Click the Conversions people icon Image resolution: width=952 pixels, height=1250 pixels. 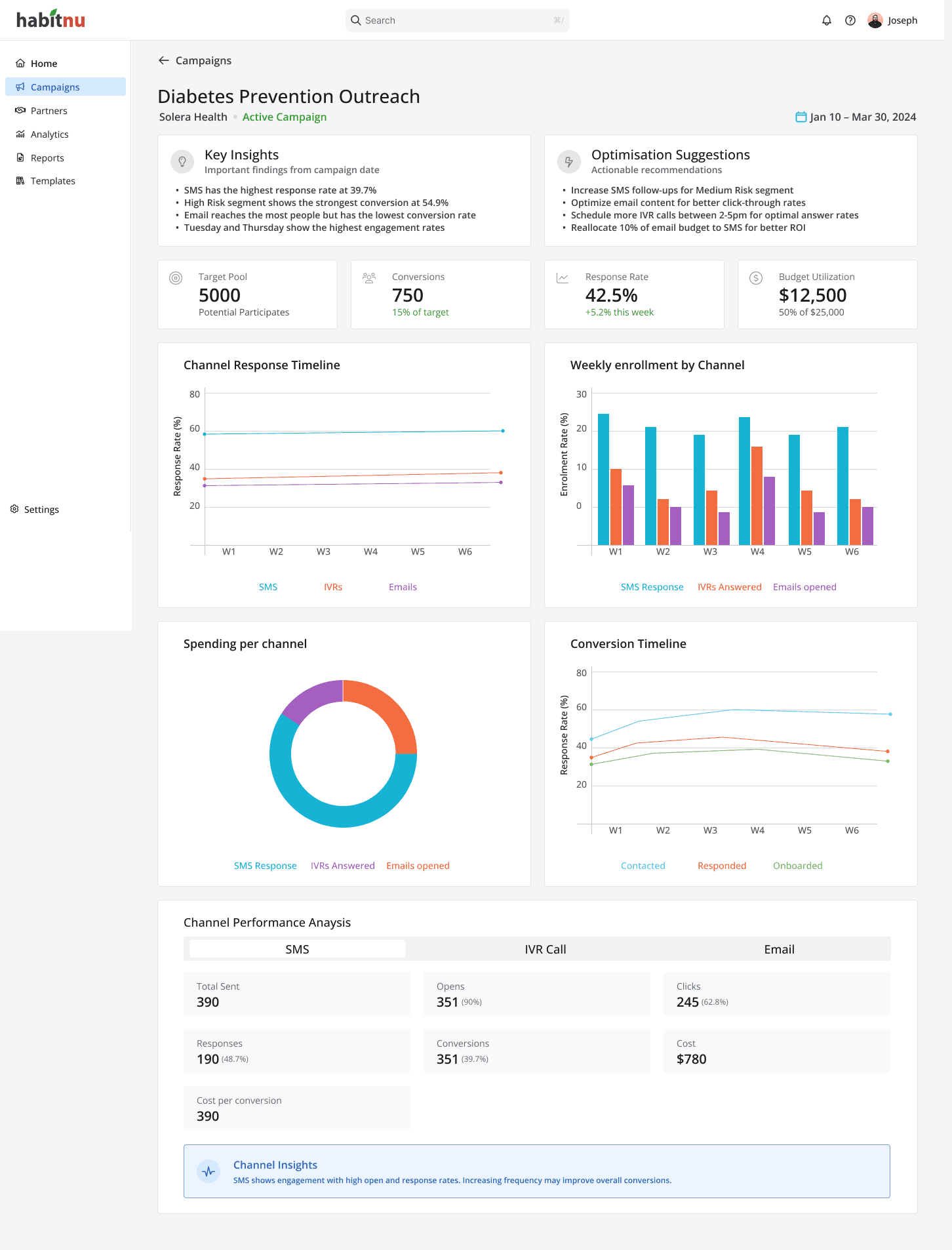click(x=369, y=278)
